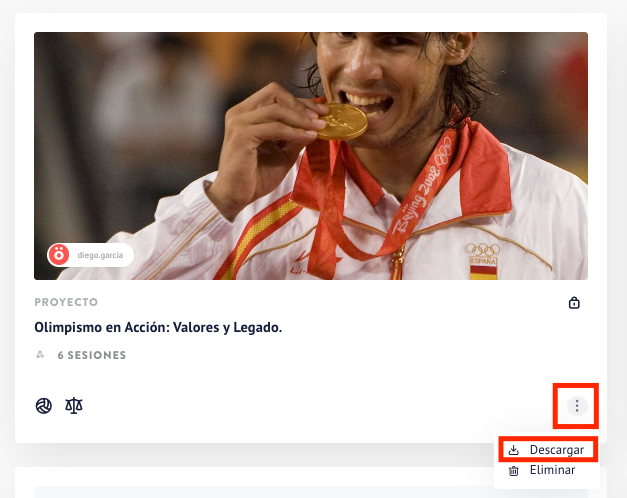
Task: Open the three-dot options menu
Action: (577, 406)
